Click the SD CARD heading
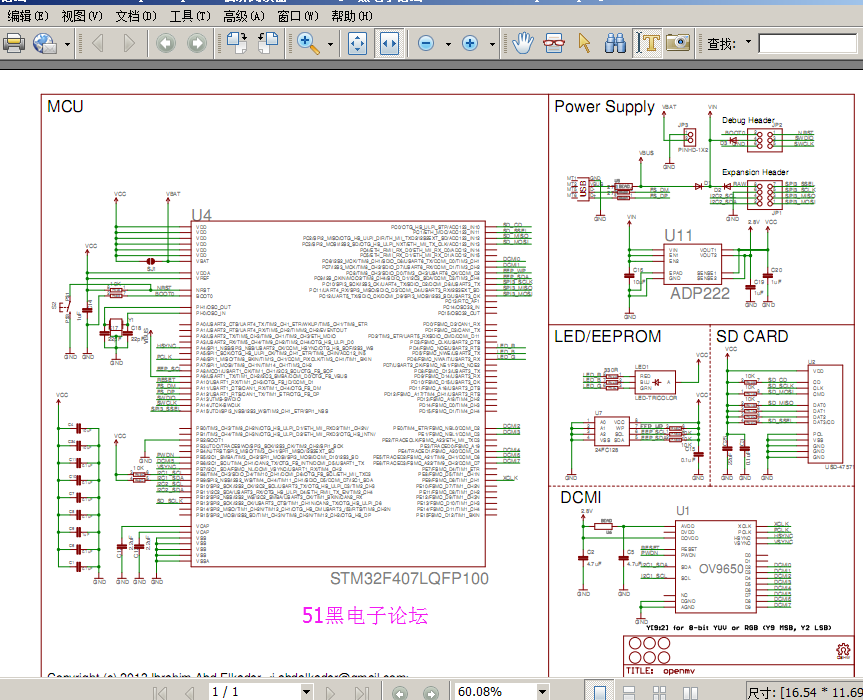This screenshot has height=700, width=863. (x=752, y=336)
